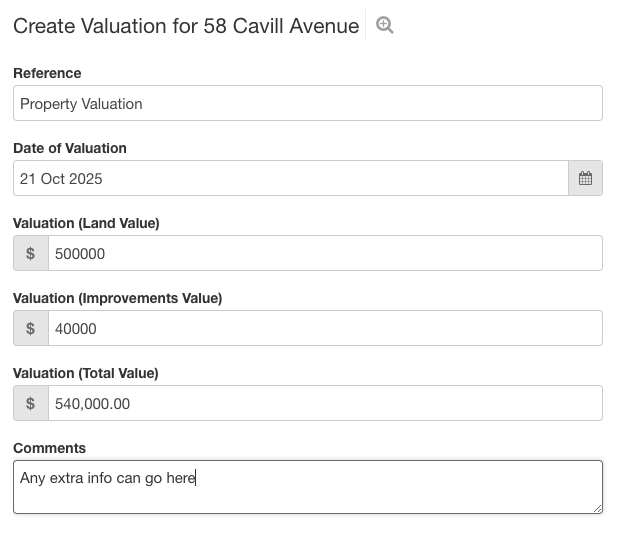Image resolution: width=631 pixels, height=541 pixels.
Task: Click the Date of Valuation field
Action: [290, 179]
